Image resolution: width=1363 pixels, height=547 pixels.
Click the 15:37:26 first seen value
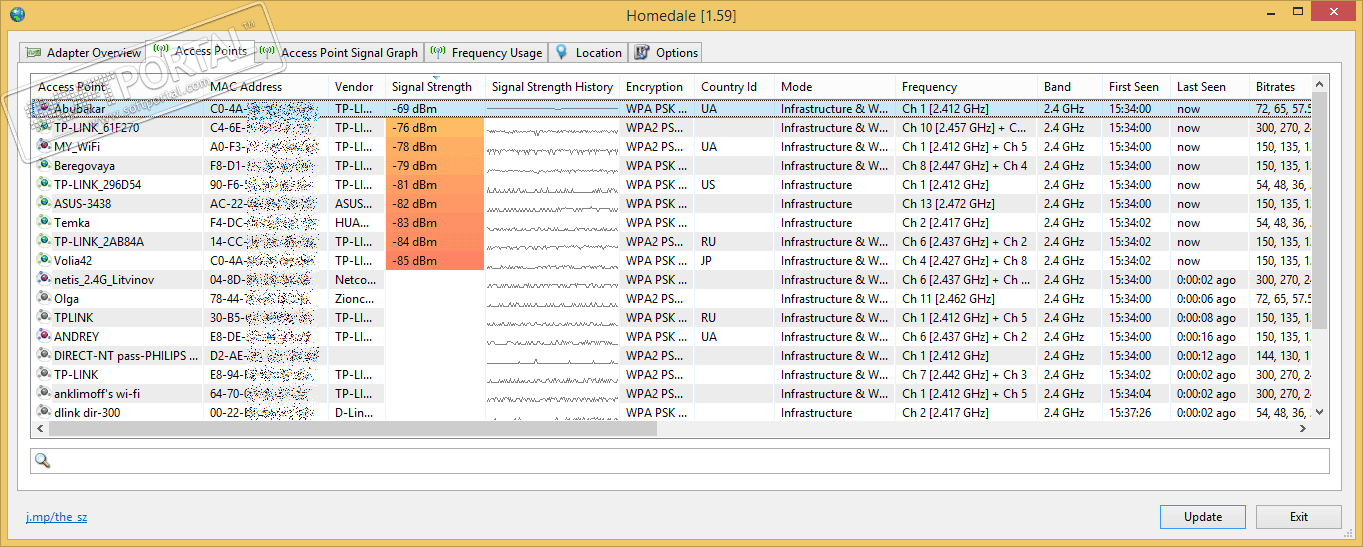[1130, 413]
